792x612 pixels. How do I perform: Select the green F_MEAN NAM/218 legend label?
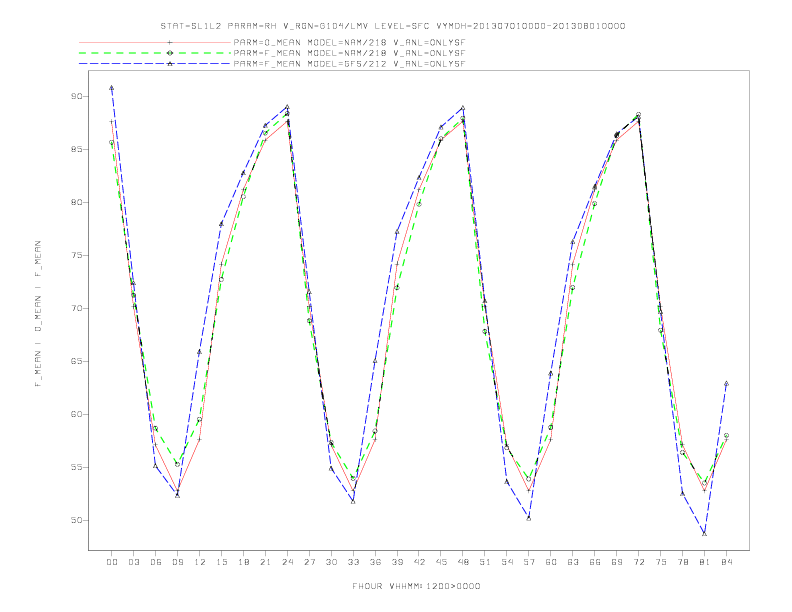point(349,53)
